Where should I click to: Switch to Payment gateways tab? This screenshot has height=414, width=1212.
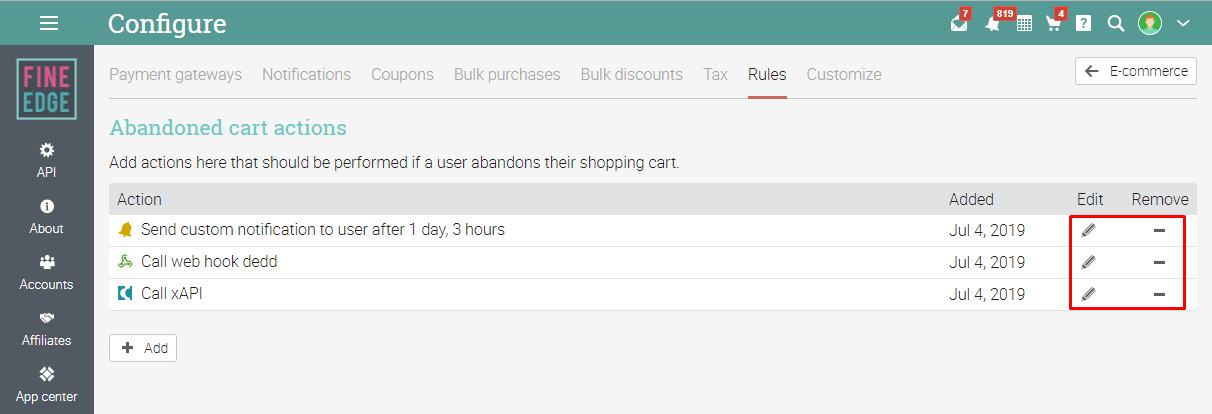pos(176,74)
